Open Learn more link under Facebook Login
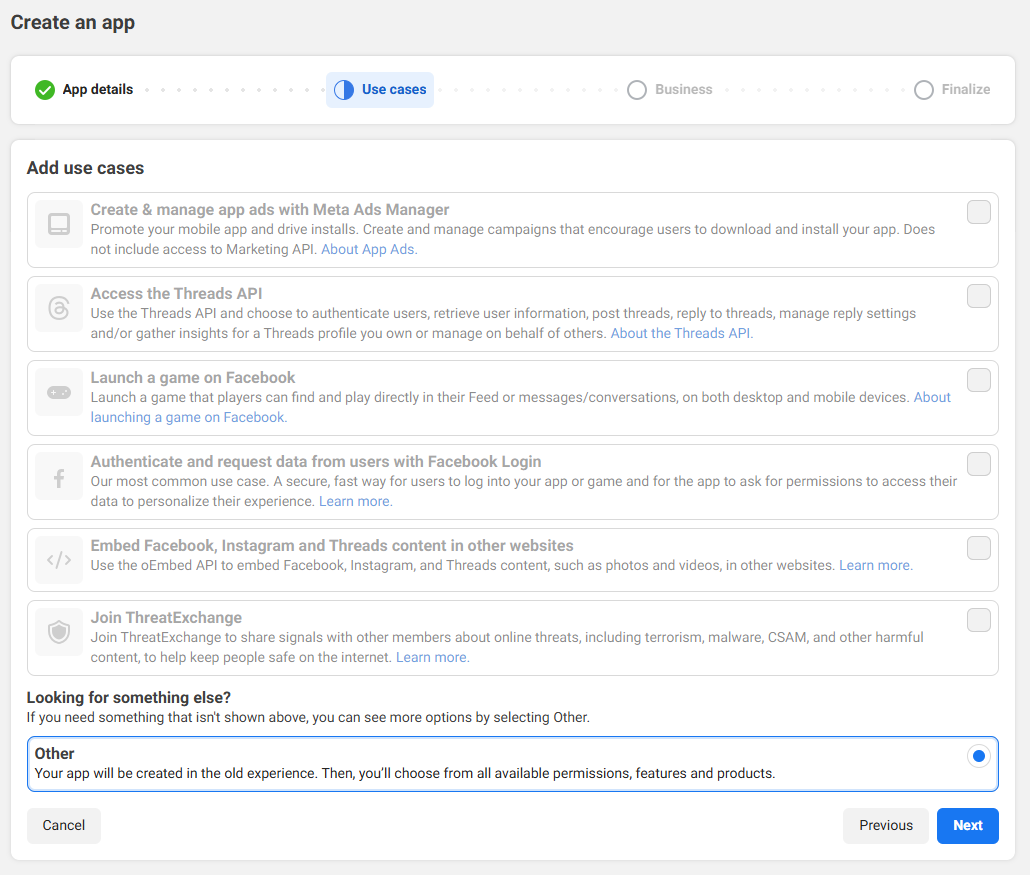The image size is (1030, 875). click(355, 502)
